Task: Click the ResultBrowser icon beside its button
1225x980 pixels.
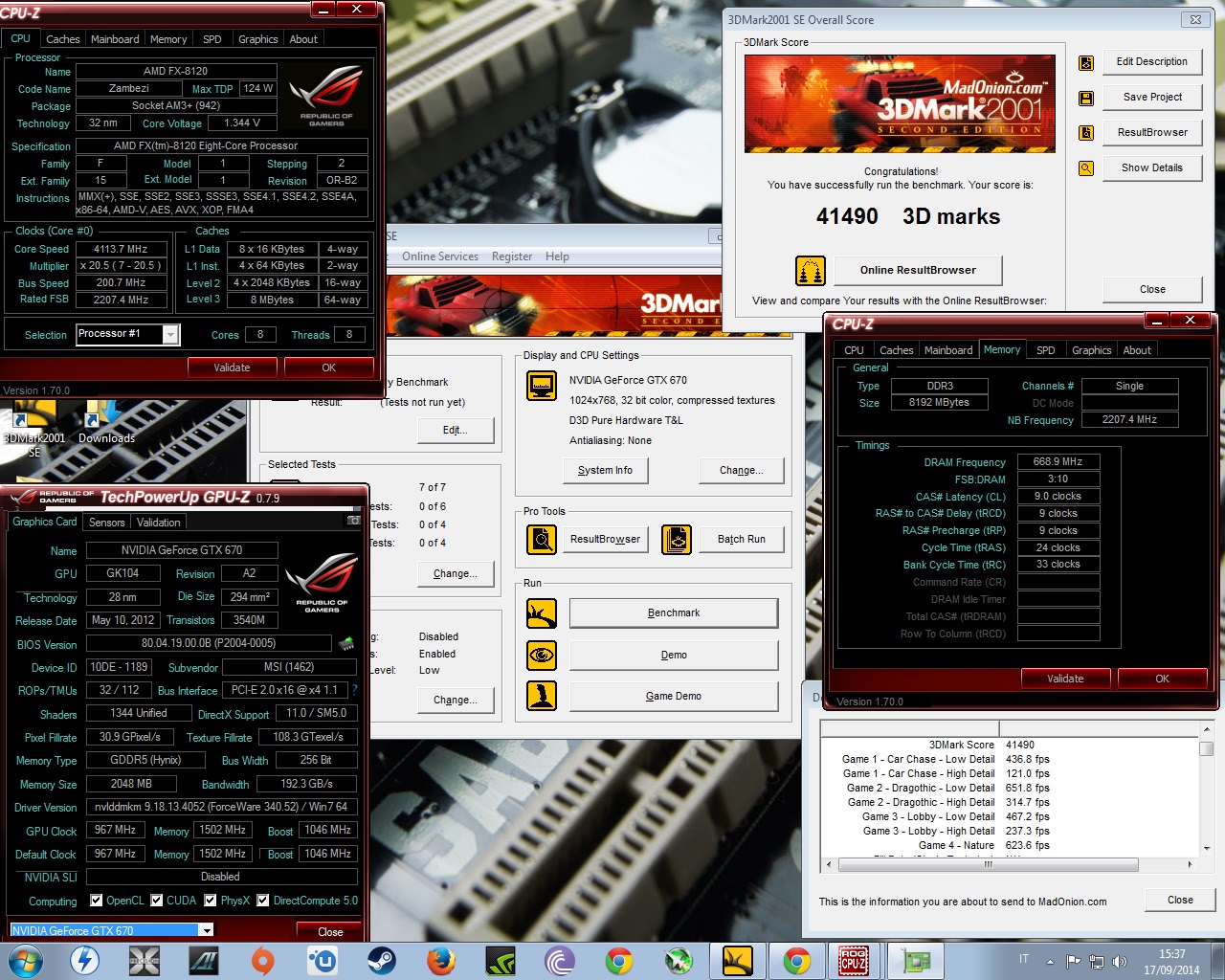Action: pyautogui.click(x=1086, y=133)
